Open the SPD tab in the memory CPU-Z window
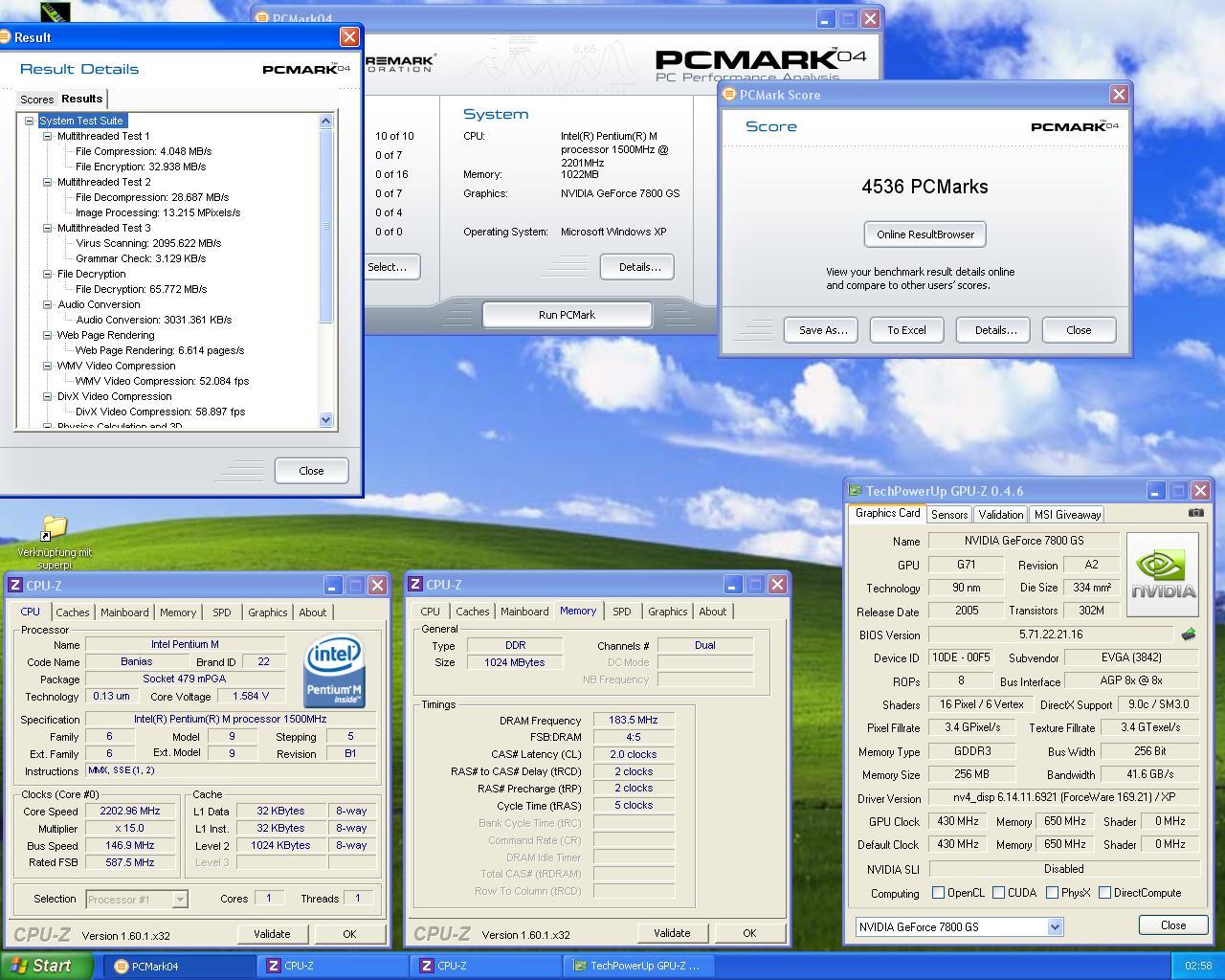Image resolution: width=1225 pixels, height=980 pixels. (x=622, y=612)
